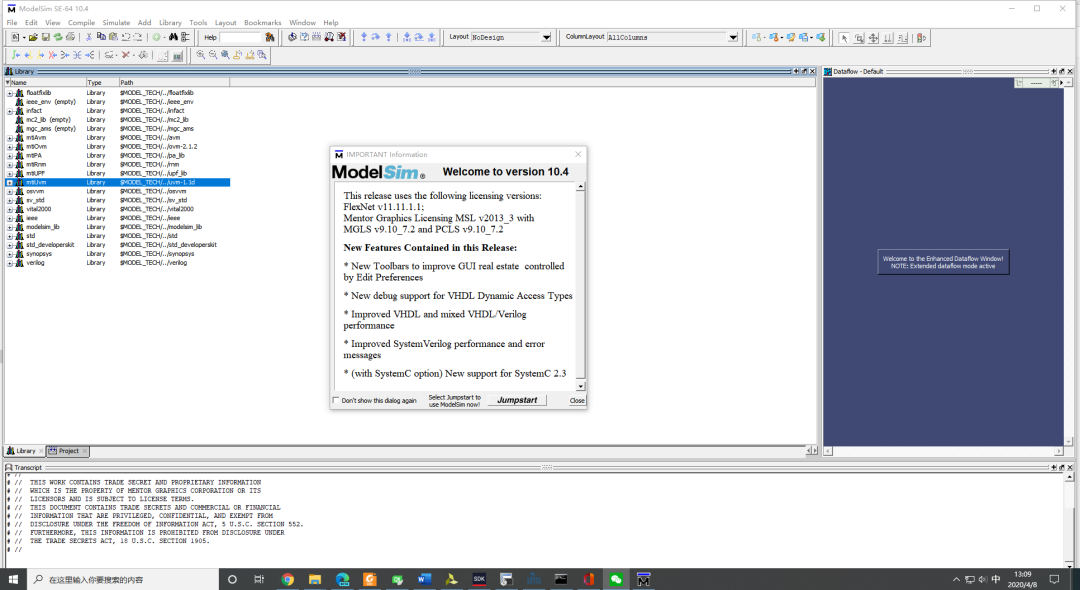Click the Windows taskbar search box
The image size is (1080, 590).
point(124,580)
